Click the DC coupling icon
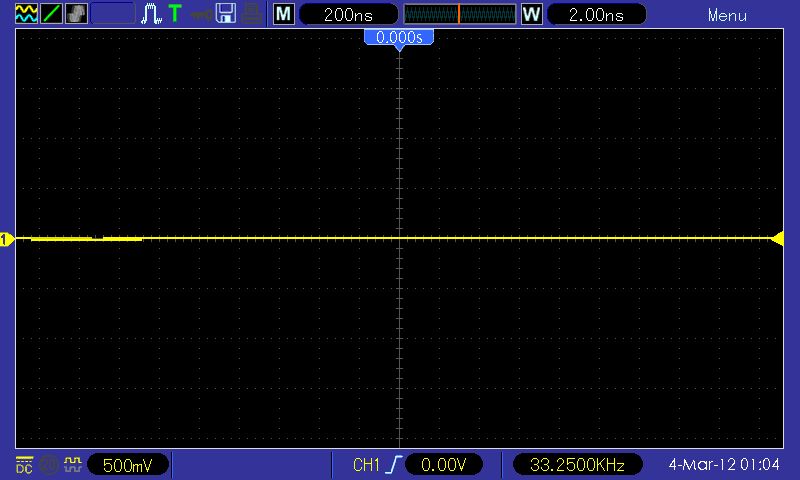Screen dimensions: 800x480 tap(24, 465)
